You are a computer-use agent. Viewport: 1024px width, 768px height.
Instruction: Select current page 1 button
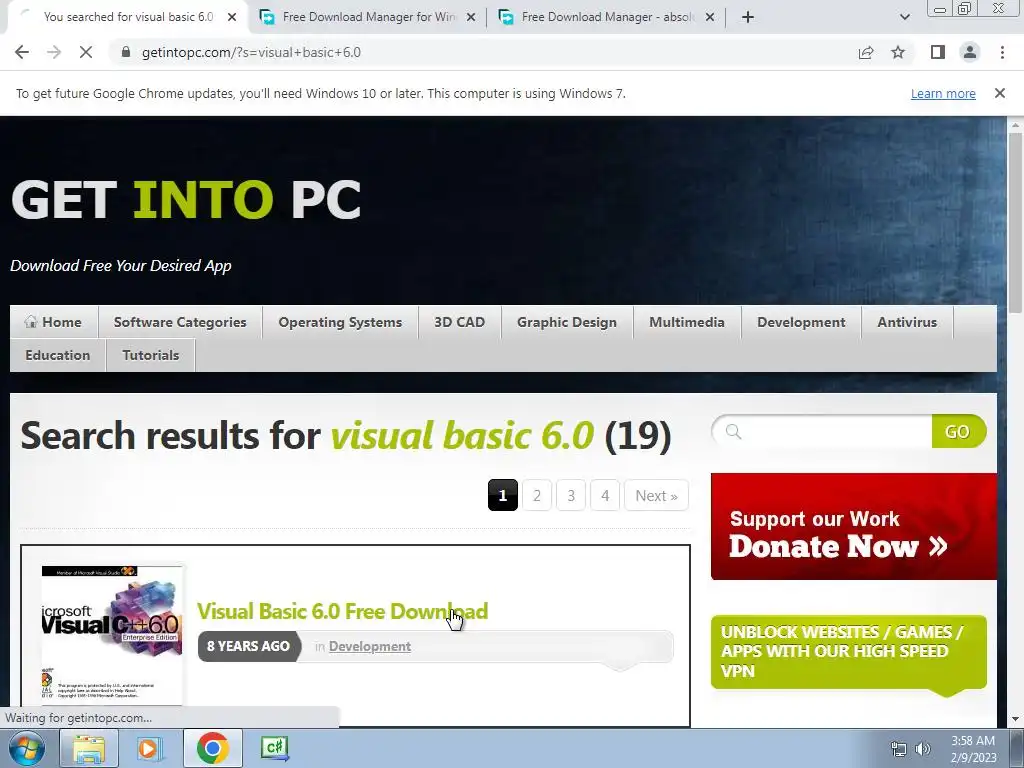coord(503,496)
